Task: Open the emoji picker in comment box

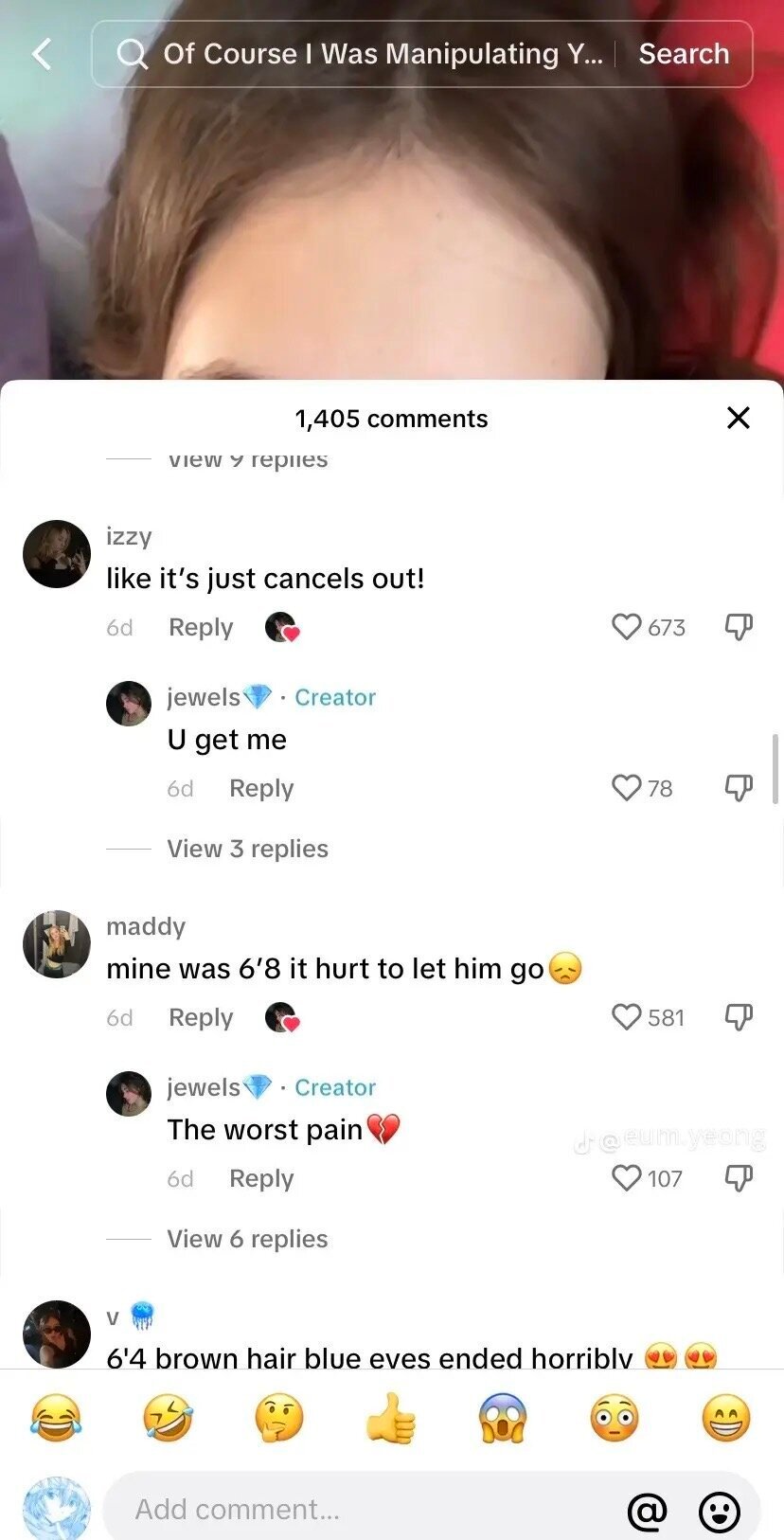Action: pyautogui.click(x=720, y=1512)
